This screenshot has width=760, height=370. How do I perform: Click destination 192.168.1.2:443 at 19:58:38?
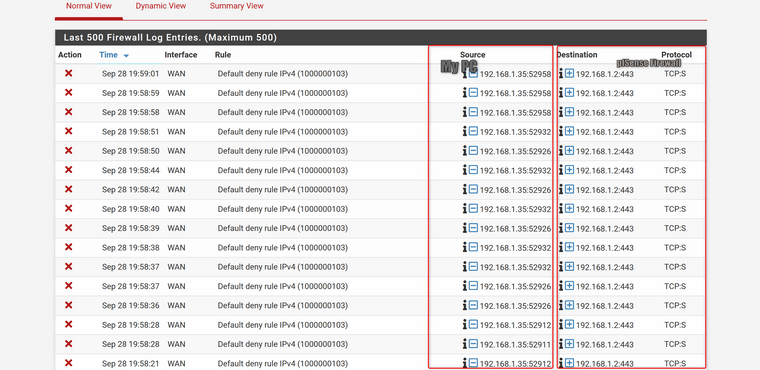click(604, 248)
